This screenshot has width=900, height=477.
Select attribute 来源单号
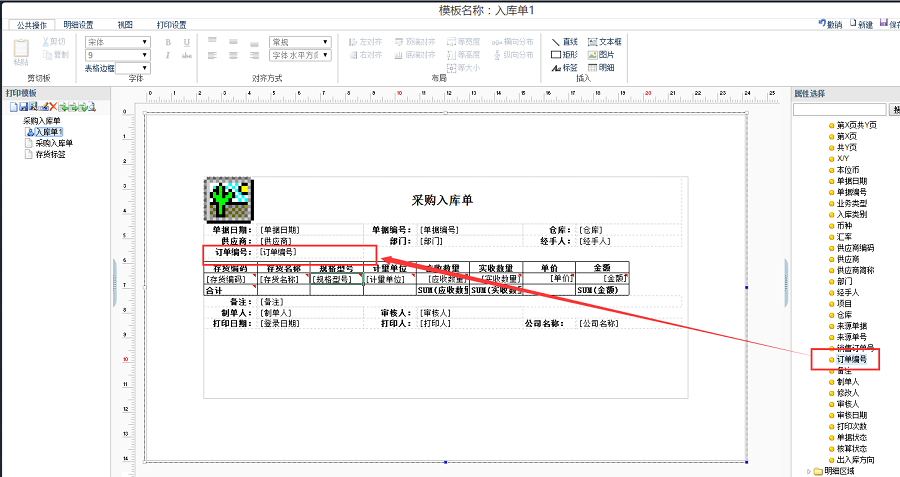851,337
